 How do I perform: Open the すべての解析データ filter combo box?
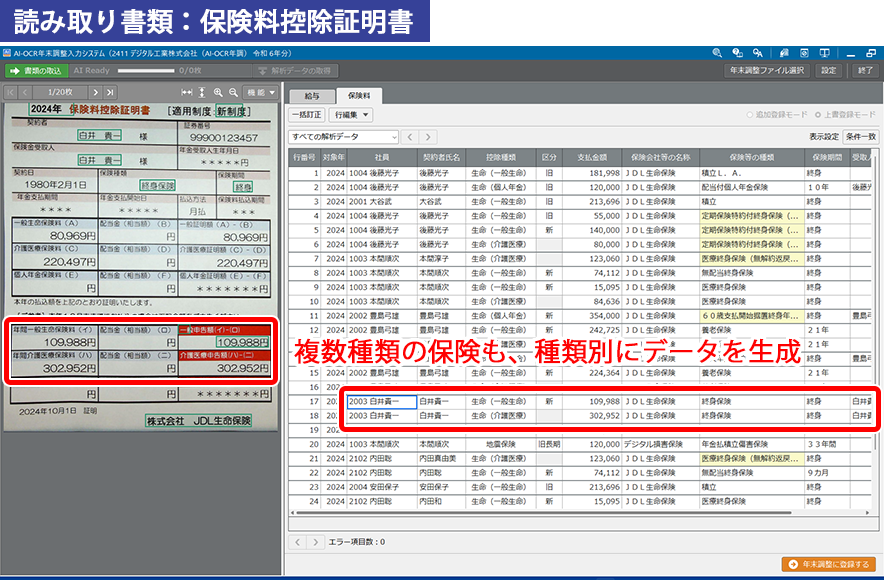344,136
